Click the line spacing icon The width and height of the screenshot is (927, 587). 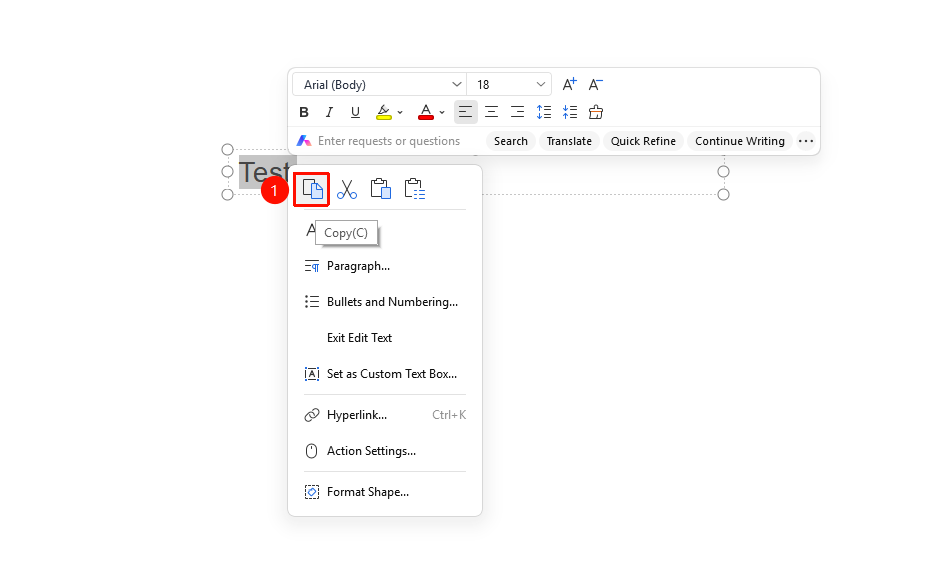point(544,112)
